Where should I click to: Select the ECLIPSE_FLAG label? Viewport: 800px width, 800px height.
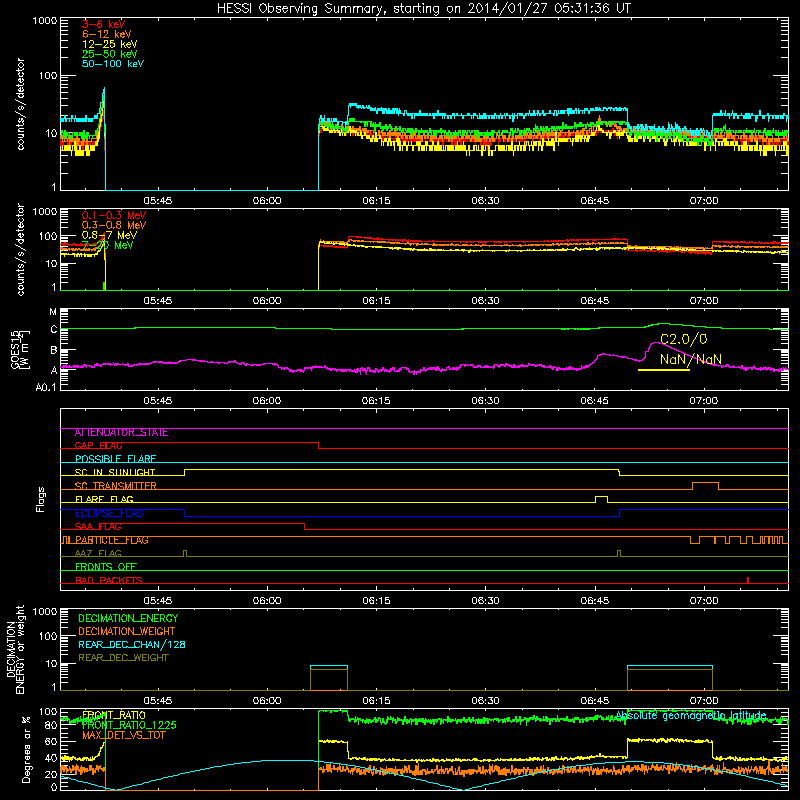coord(109,513)
